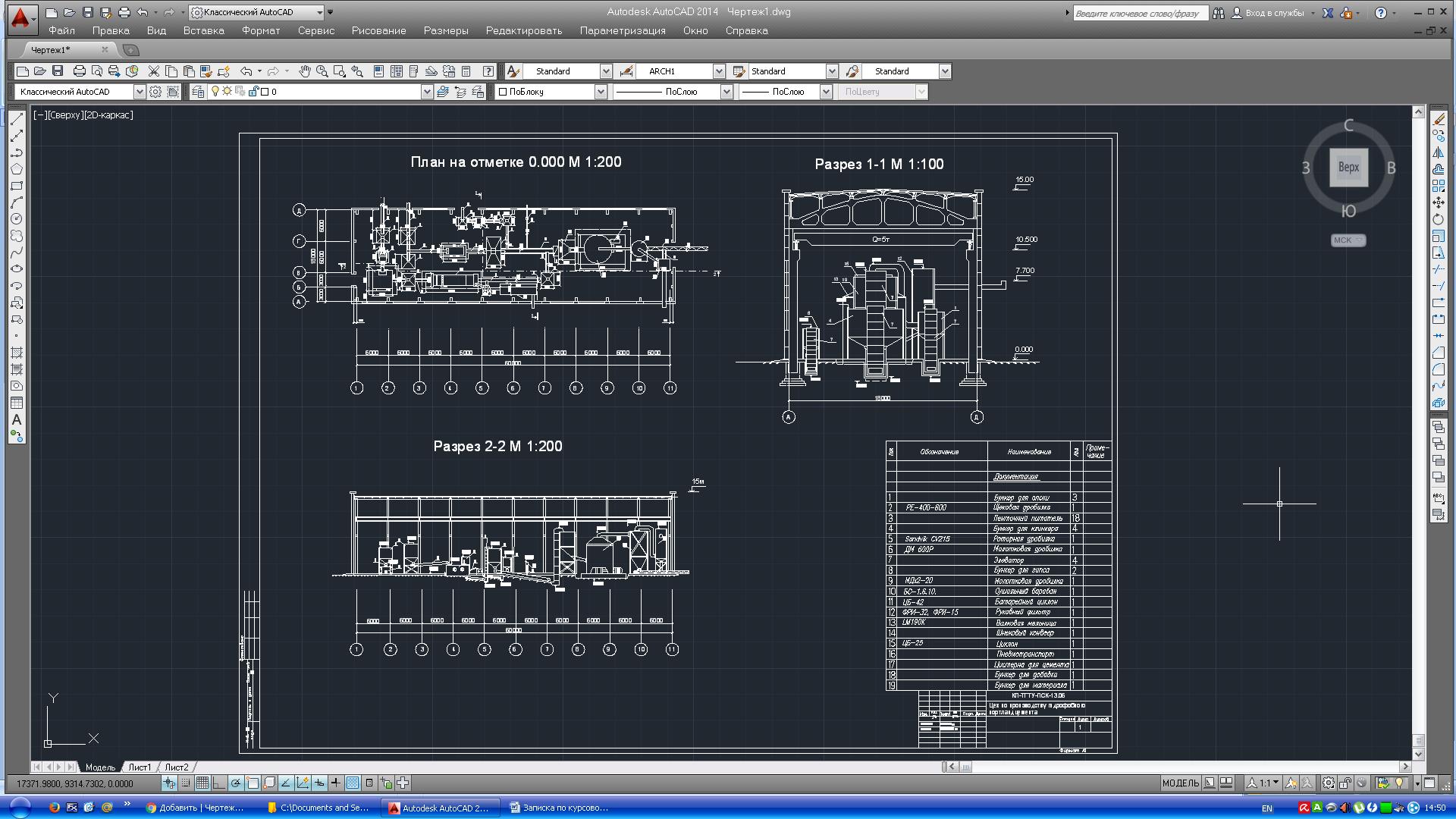The image size is (1456, 819).
Task: Click the МОДЕЛЬ button in status bar
Action: tap(1181, 783)
